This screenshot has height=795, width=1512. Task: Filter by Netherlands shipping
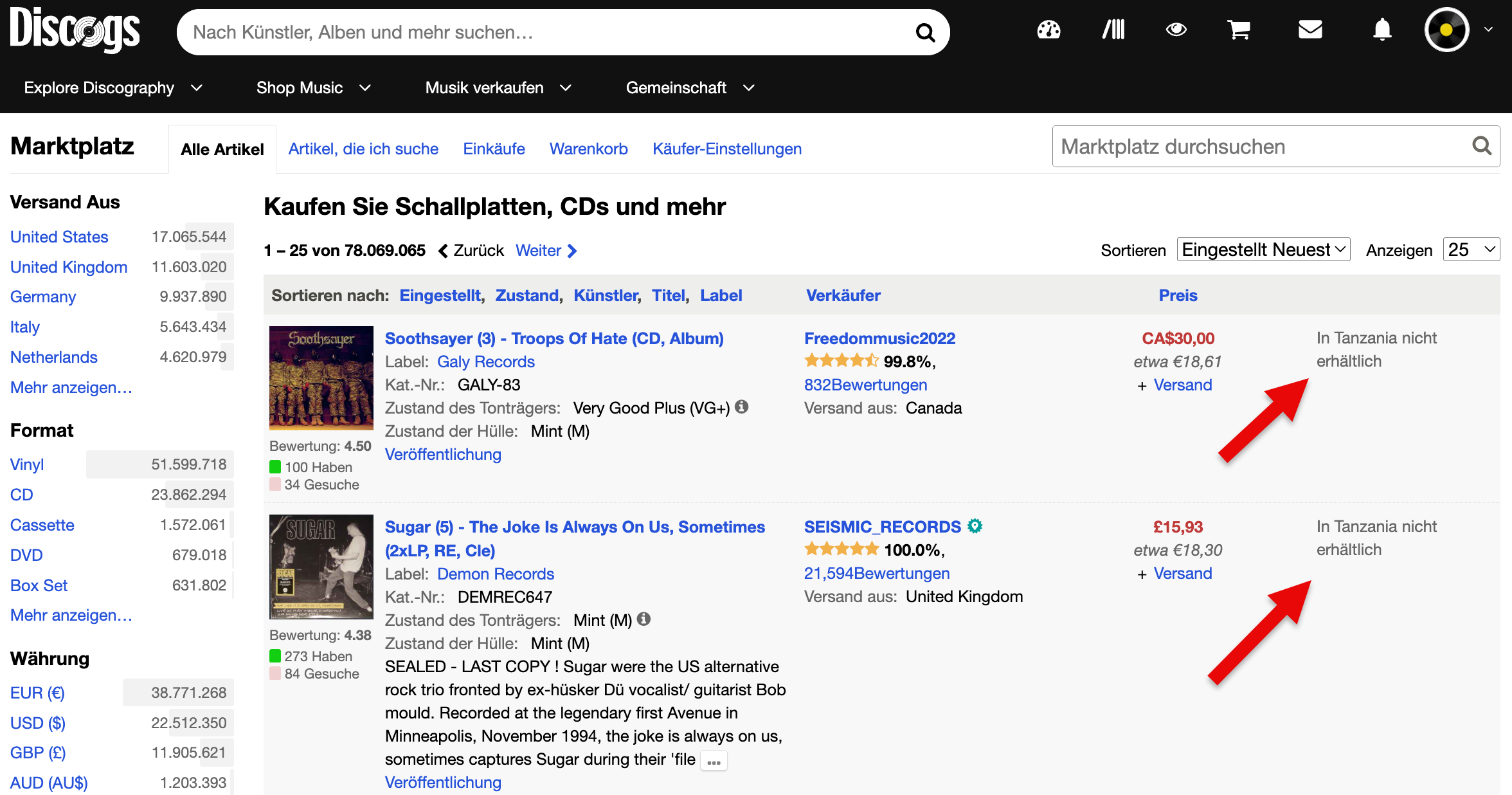(54, 357)
